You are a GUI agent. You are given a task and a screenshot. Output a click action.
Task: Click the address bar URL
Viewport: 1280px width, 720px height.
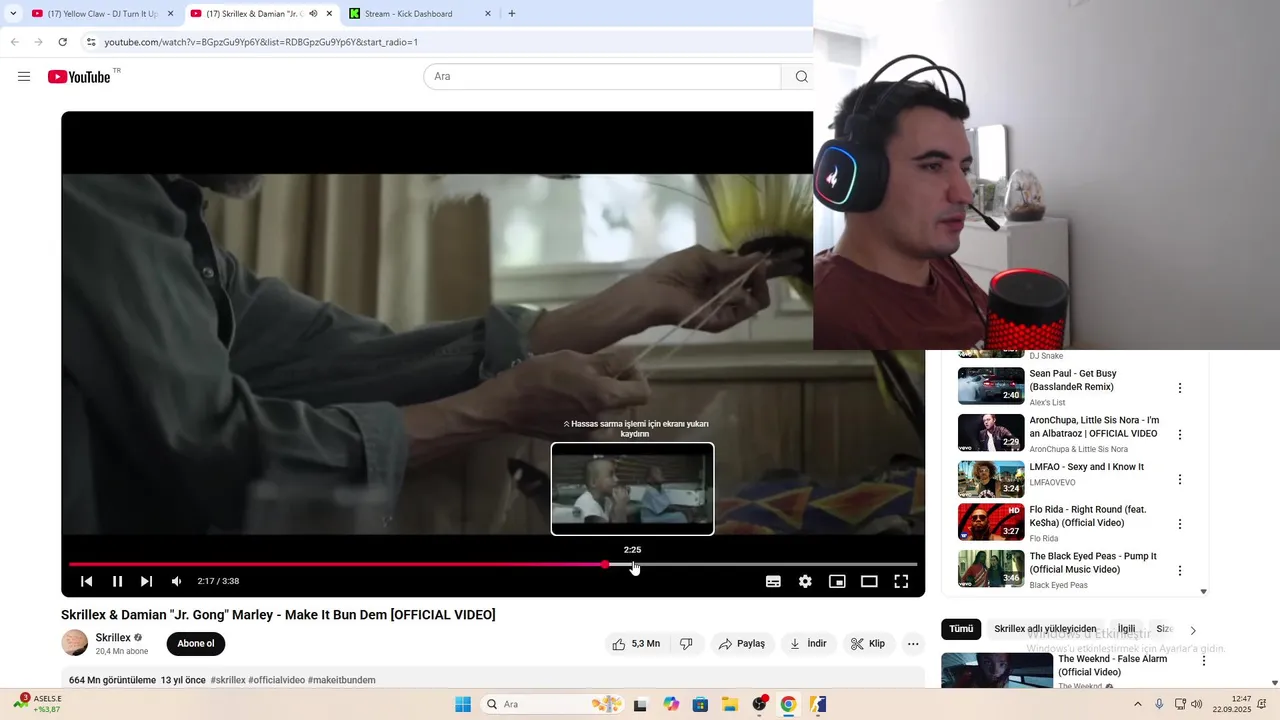(261, 42)
